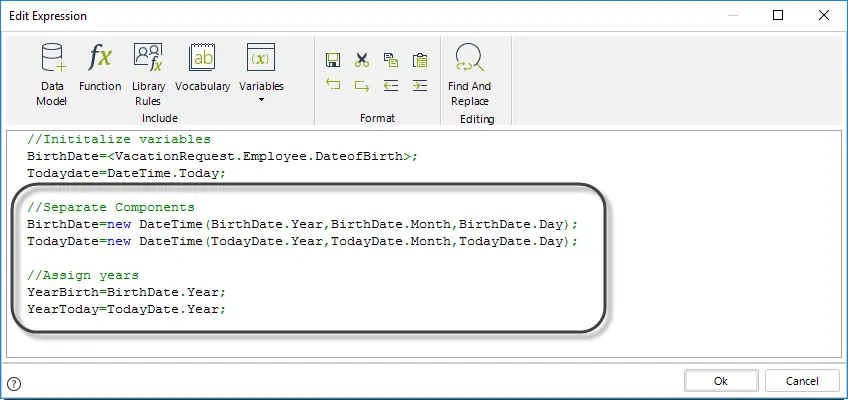
Task: Click the Include group label
Action: tap(160, 118)
